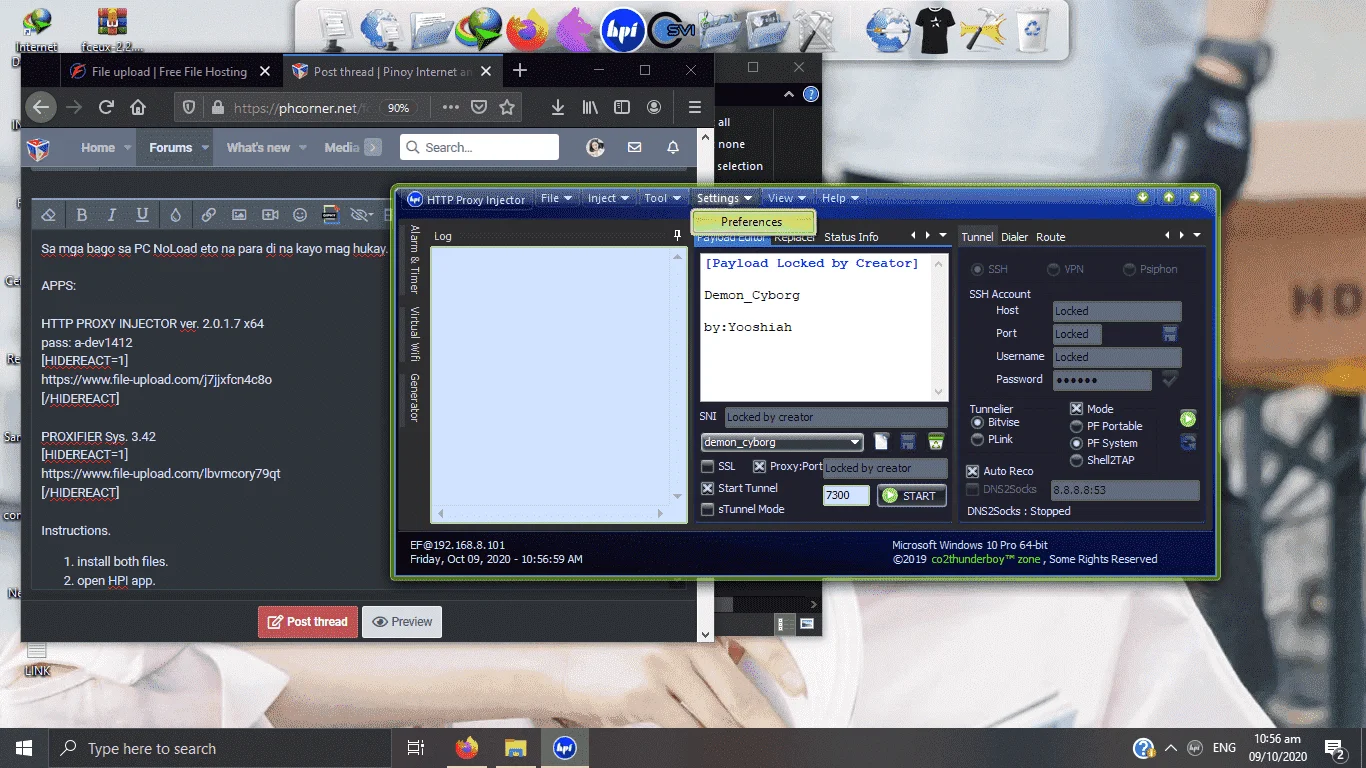1366x768 pixels.
Task: Toggle the Proxy:Port checkbox
Action: [x=759, y=466]
